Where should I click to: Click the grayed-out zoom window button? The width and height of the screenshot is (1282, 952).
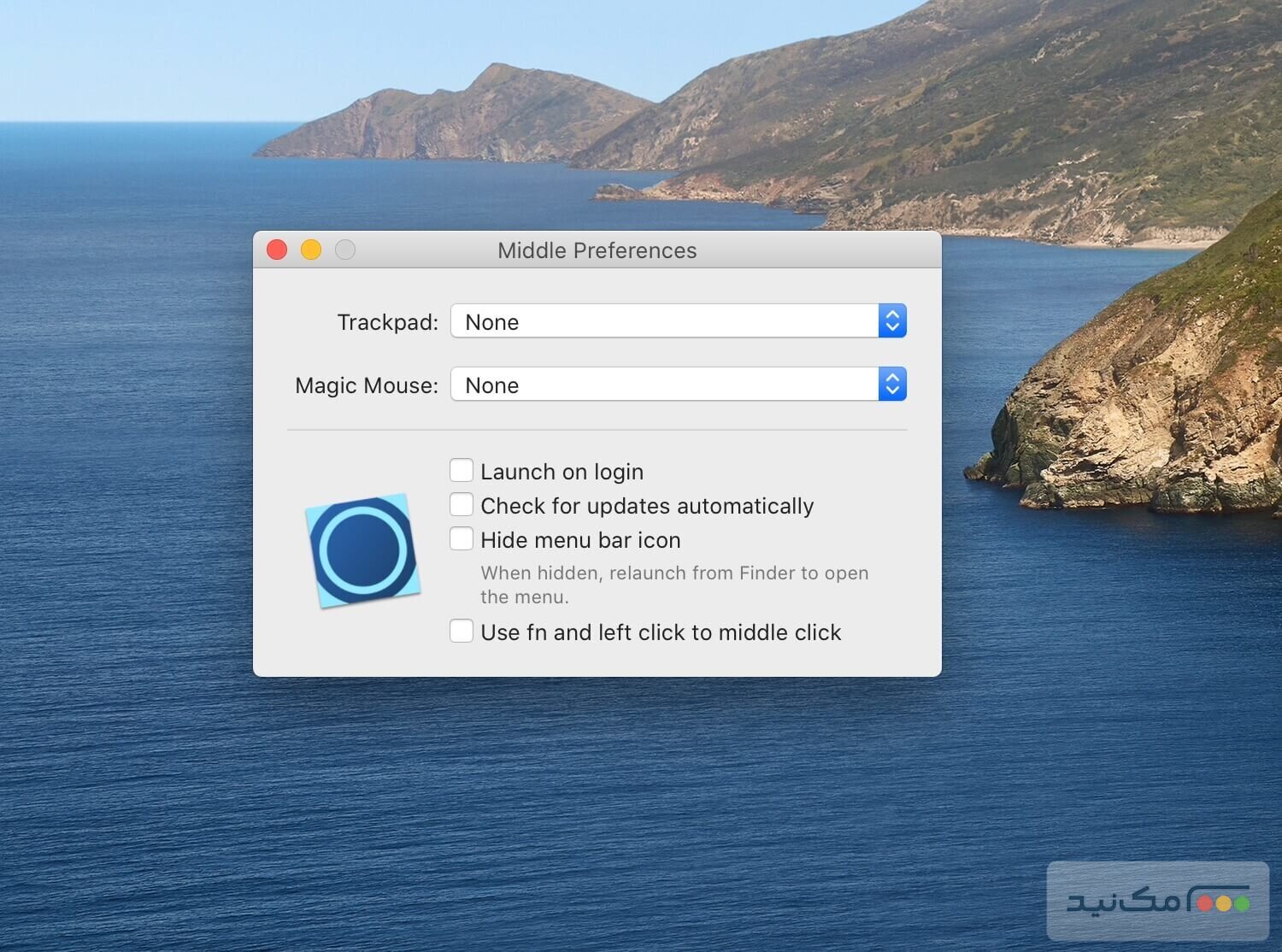345,250
